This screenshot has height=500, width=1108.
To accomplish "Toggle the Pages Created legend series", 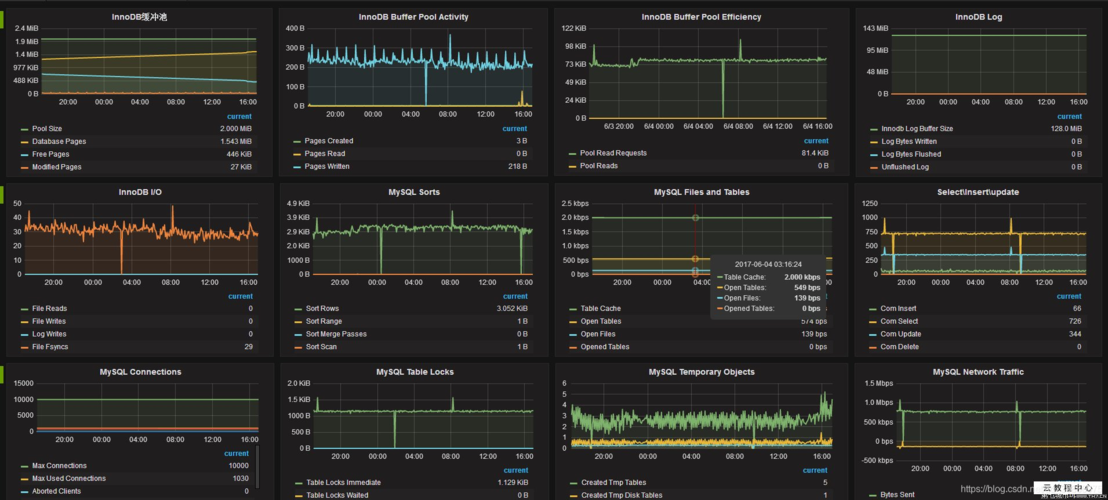I will pyautogui.click(x=329, y=141).
